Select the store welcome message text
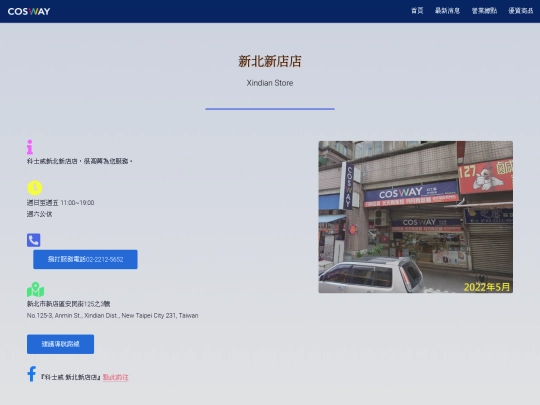This screenshot has height=405, width=540. (80, 161)
